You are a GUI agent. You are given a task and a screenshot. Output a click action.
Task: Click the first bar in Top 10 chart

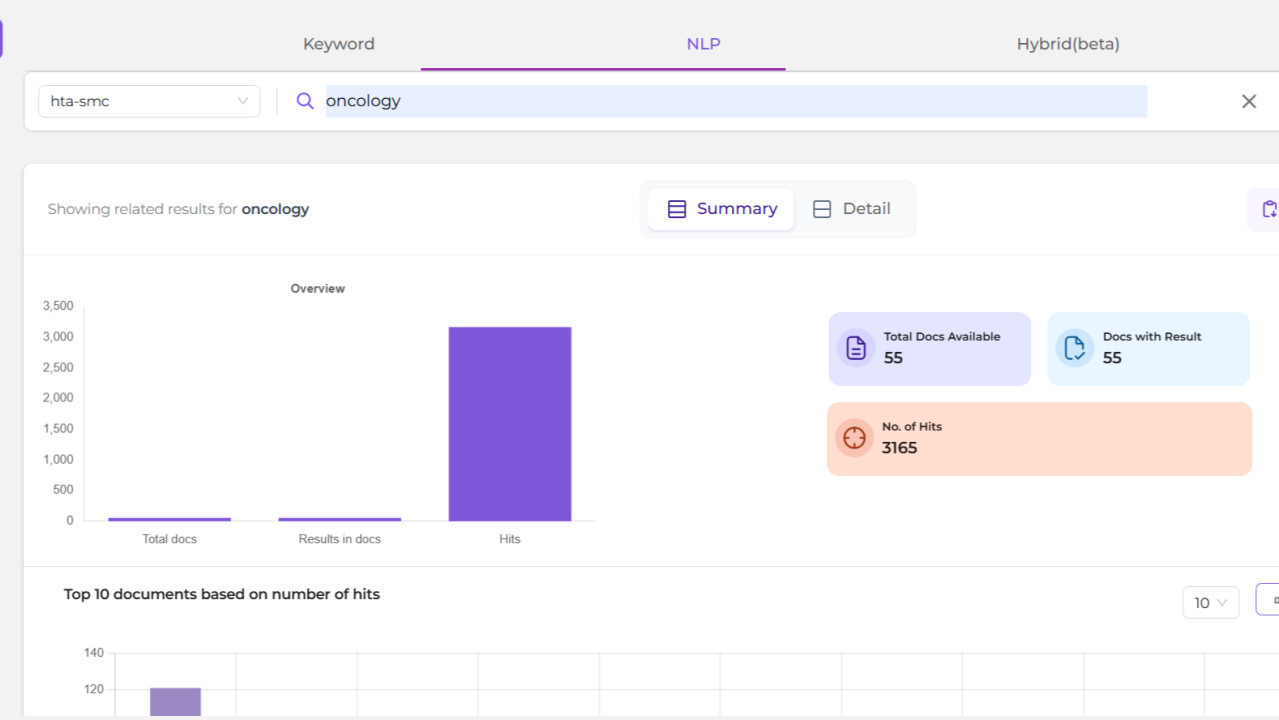175,701
